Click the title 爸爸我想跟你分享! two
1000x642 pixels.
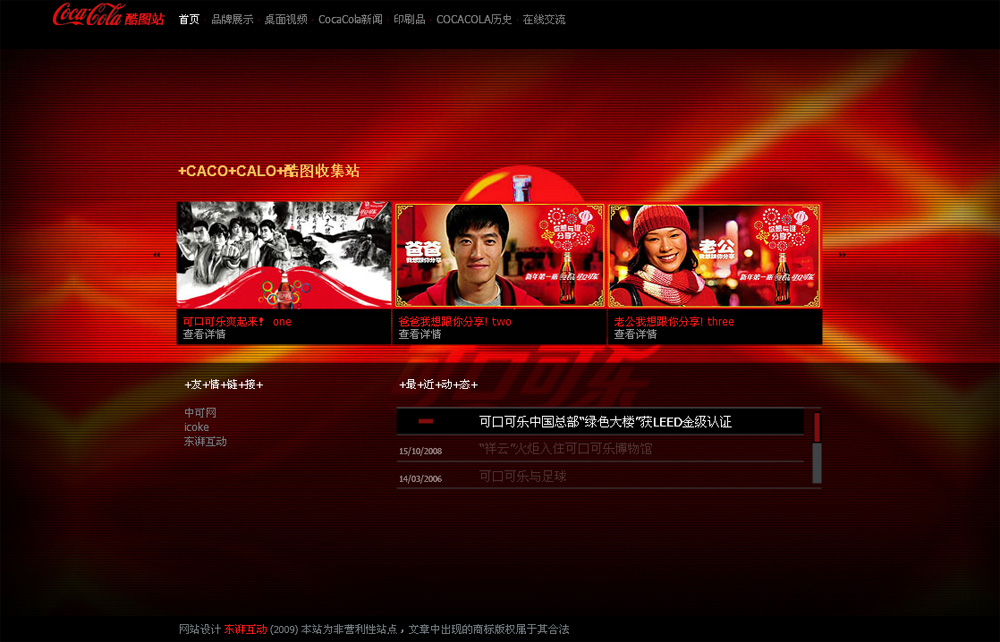[x=455, y=322]
